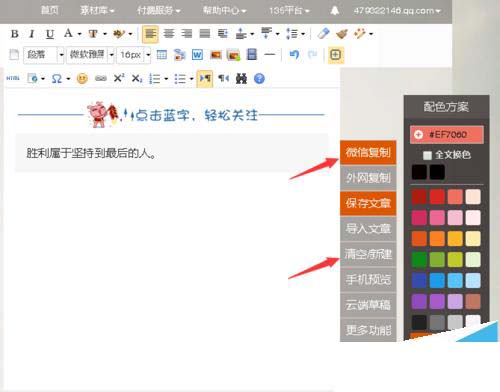Align text right

[x=187, y=34]
